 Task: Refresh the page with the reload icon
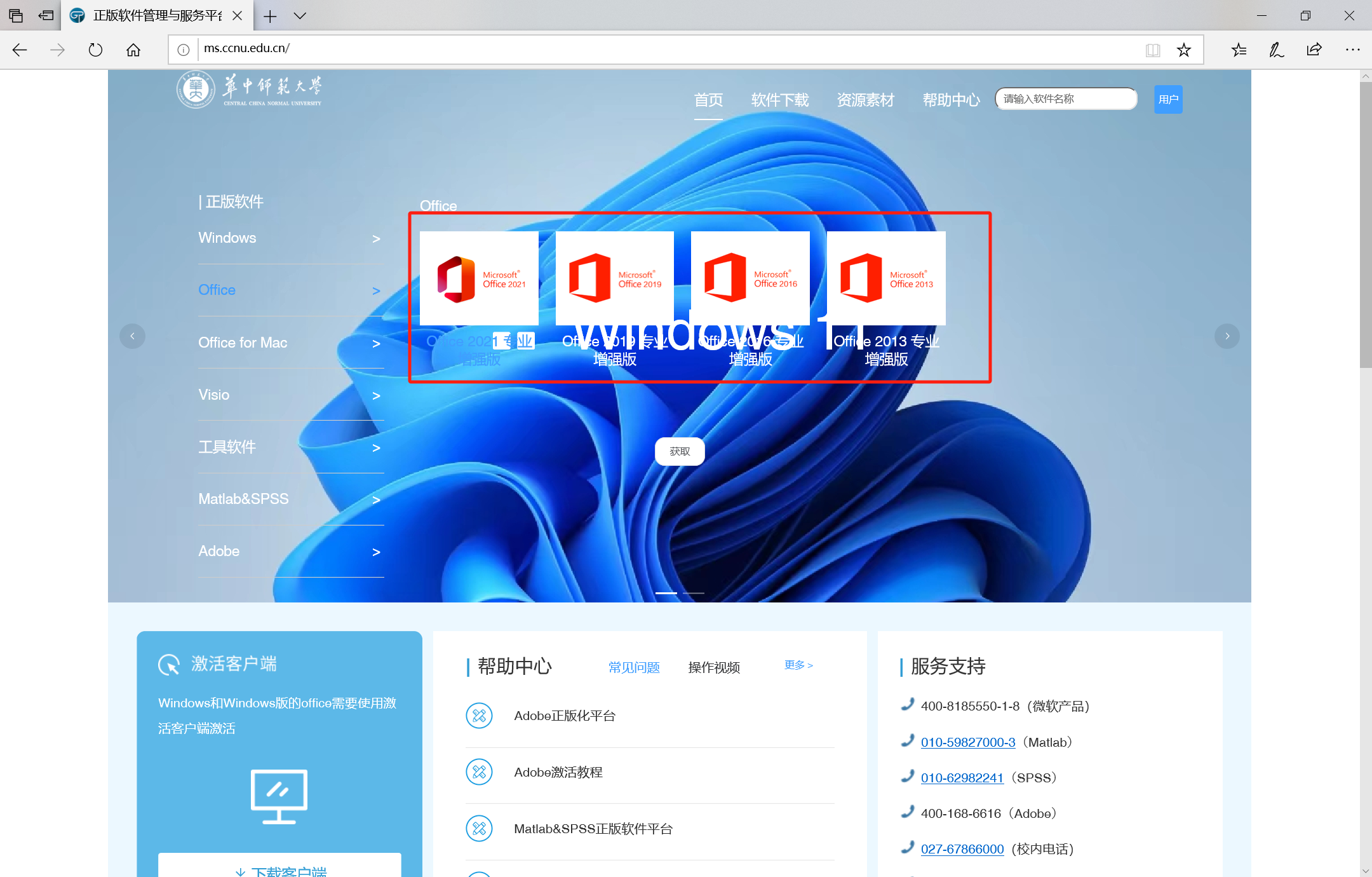(x=95, y=50)
